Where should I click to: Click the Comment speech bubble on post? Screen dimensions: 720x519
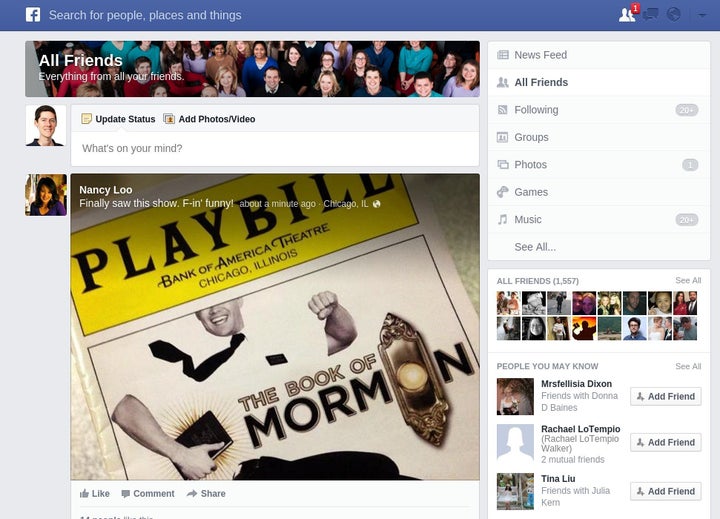148,494
